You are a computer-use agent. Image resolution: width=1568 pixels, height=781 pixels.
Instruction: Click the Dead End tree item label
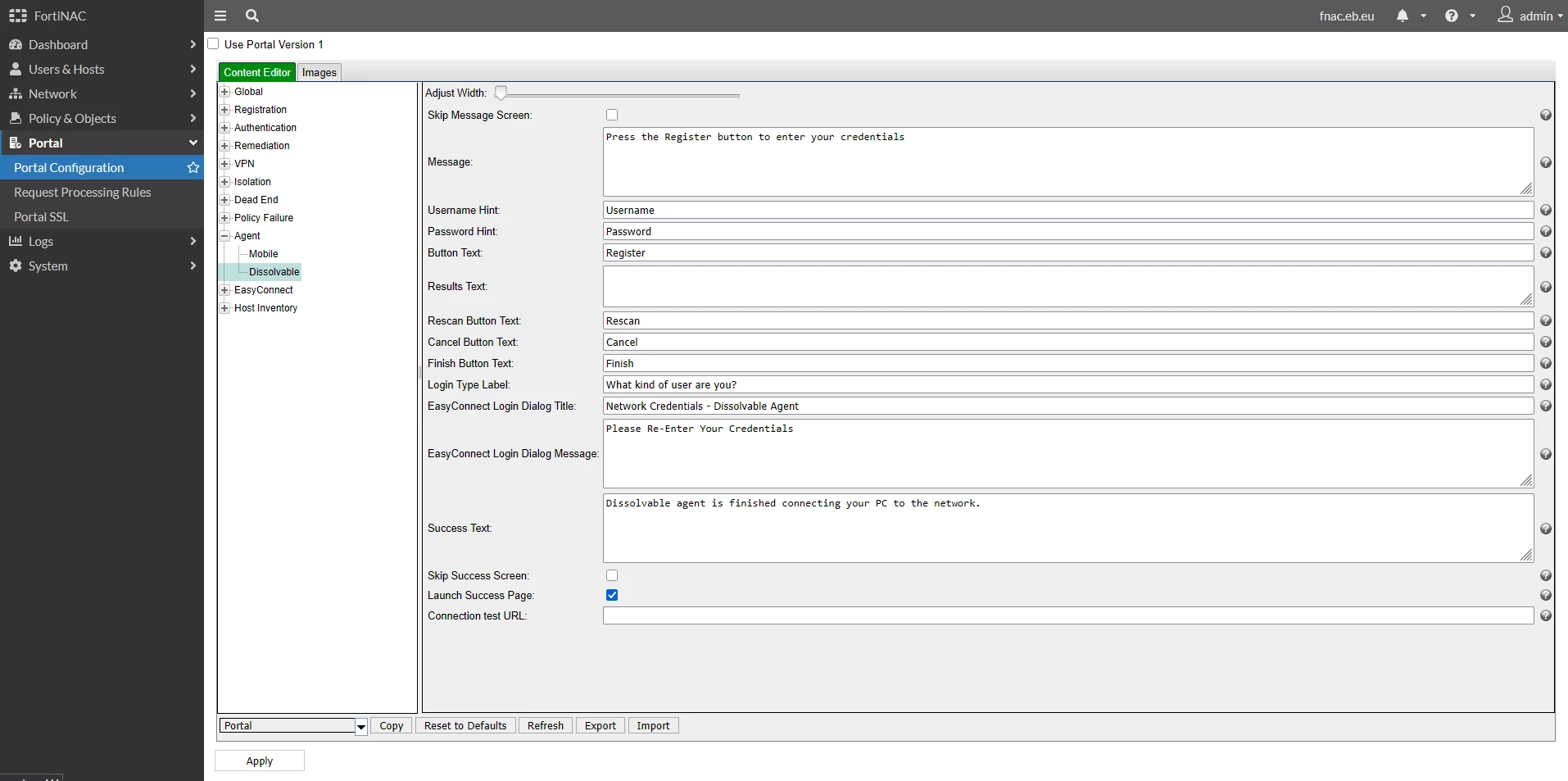[256, 200]
